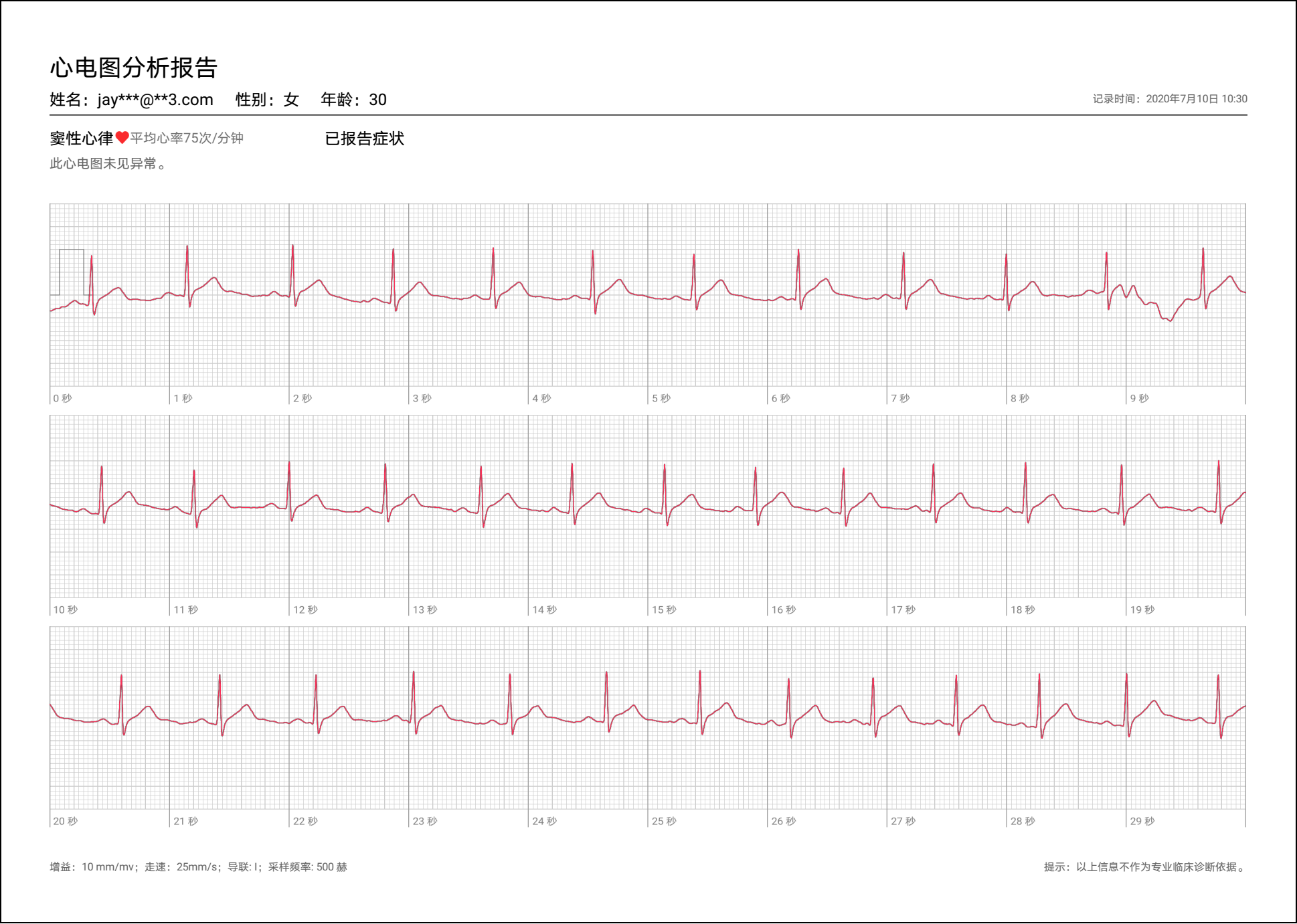Click the 已报告症状 heading
1297x924 pixels.
pyautogui.click(x=365, y=138)
